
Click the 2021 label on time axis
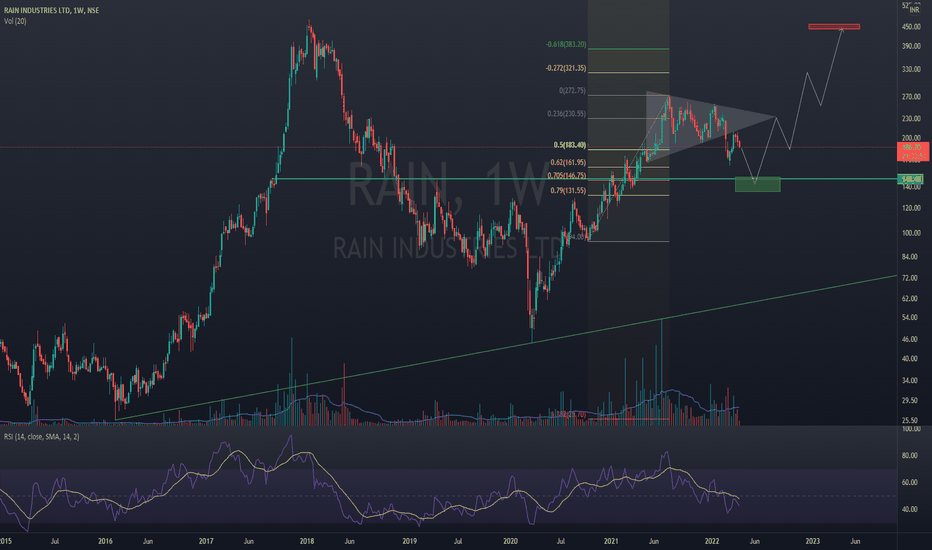611,542
